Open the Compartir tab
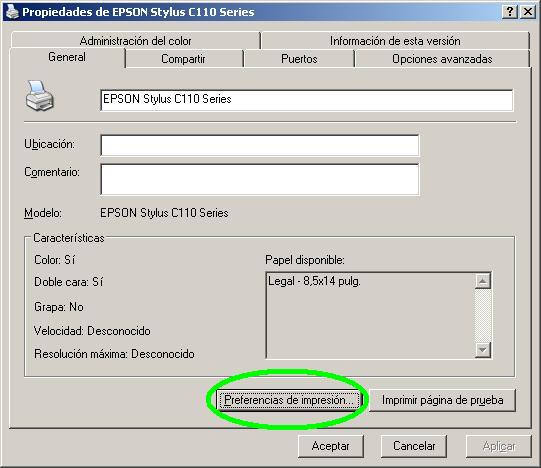The image size is (541, 468). tap(183, 59)
